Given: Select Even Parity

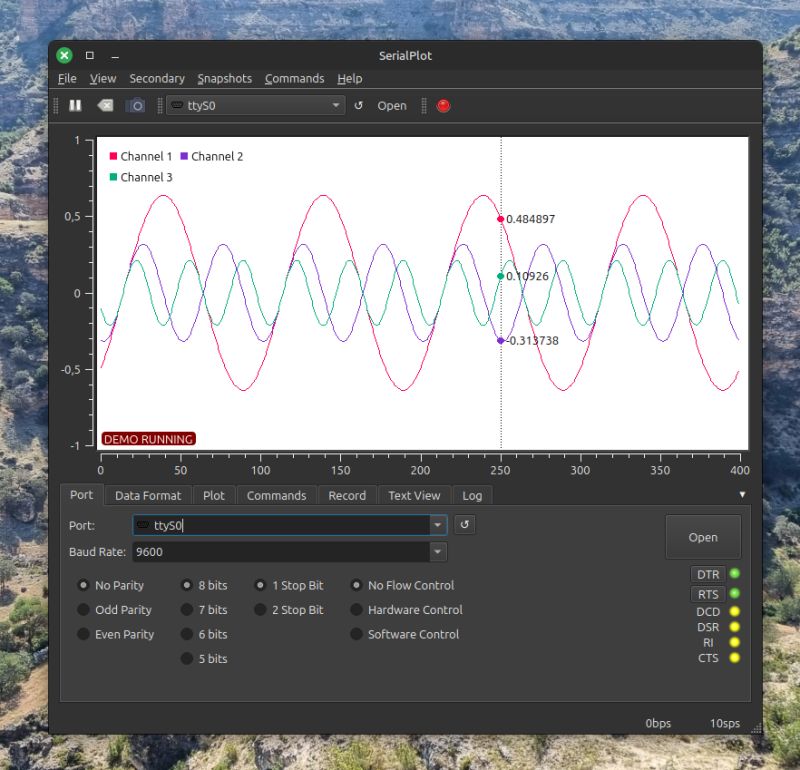Looking at the screenshot, I should [83, 634].
